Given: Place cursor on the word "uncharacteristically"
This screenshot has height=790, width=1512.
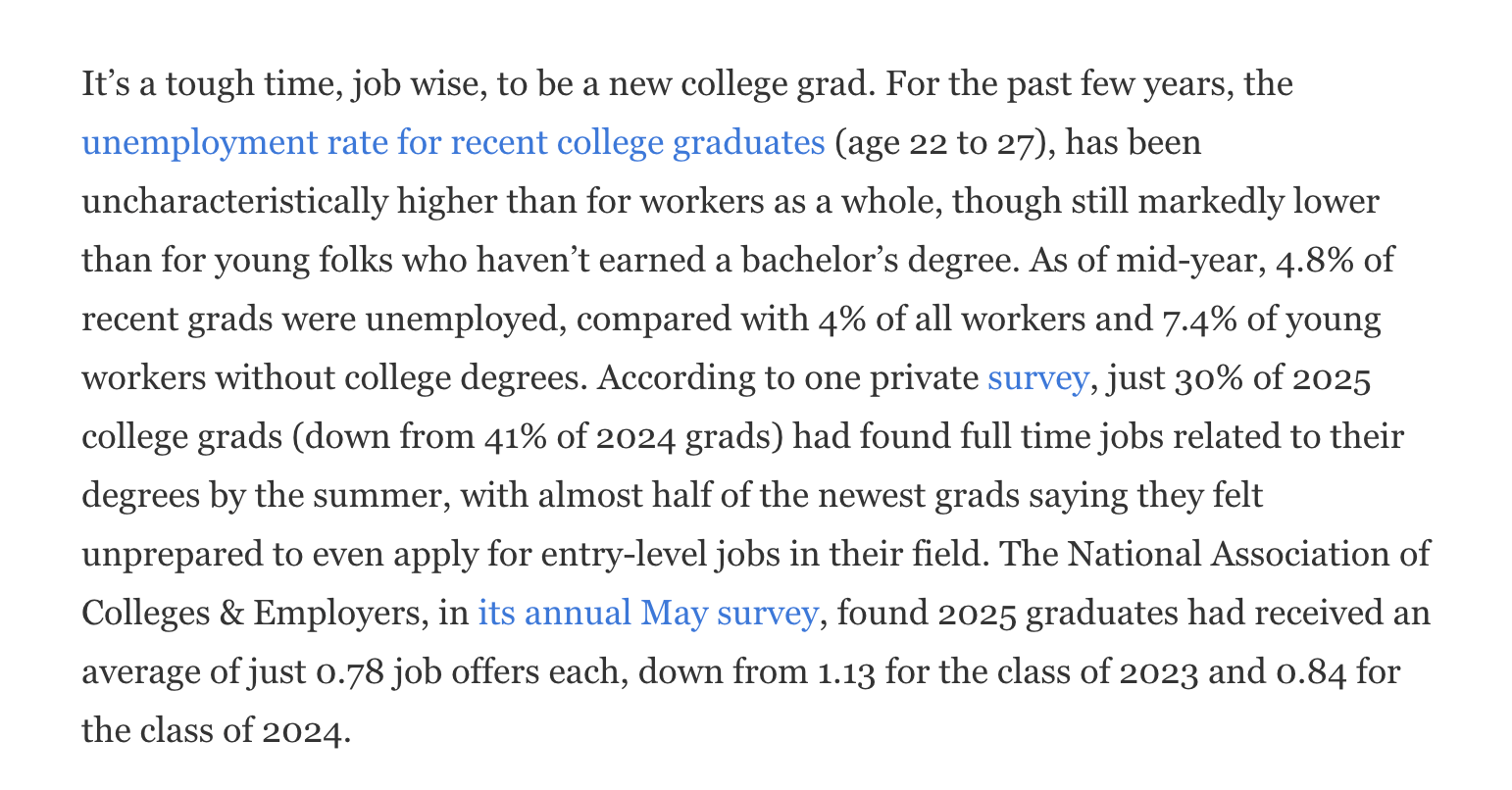Looking at the screenshot, I should tap(233, 202).
